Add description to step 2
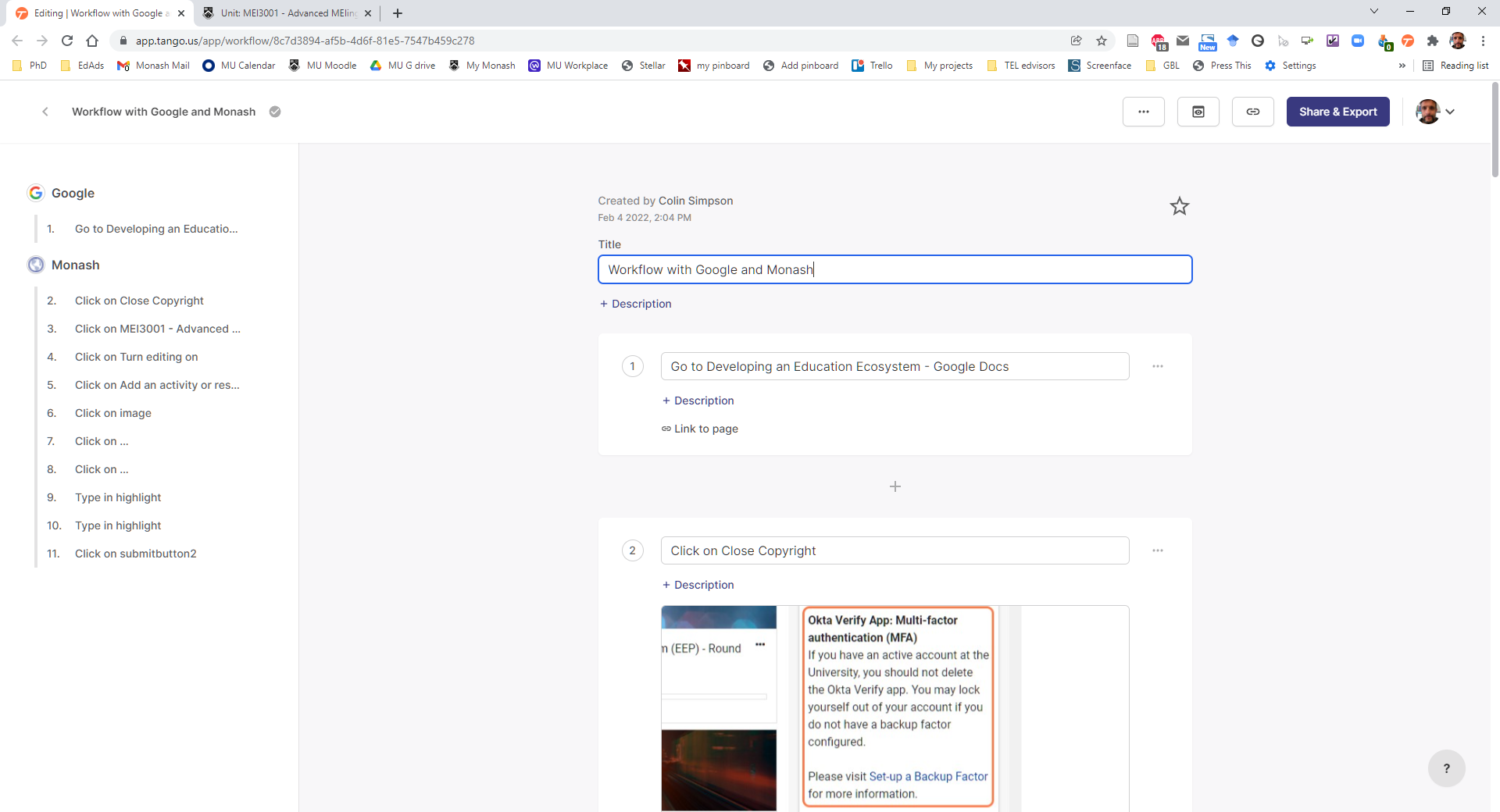This screenshot has width=1500, height=812. pyautogui.click(x=698, y=585)
